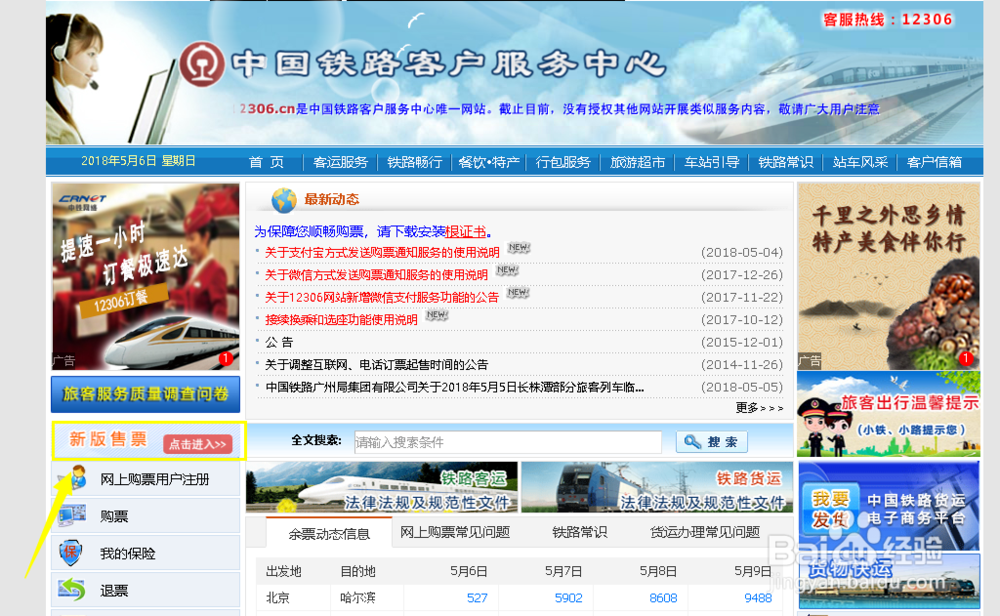Click the 北京 departure cell
The width and height of the screenshot is (1000, 616).
pyautogui.click(x=277, y=598)
